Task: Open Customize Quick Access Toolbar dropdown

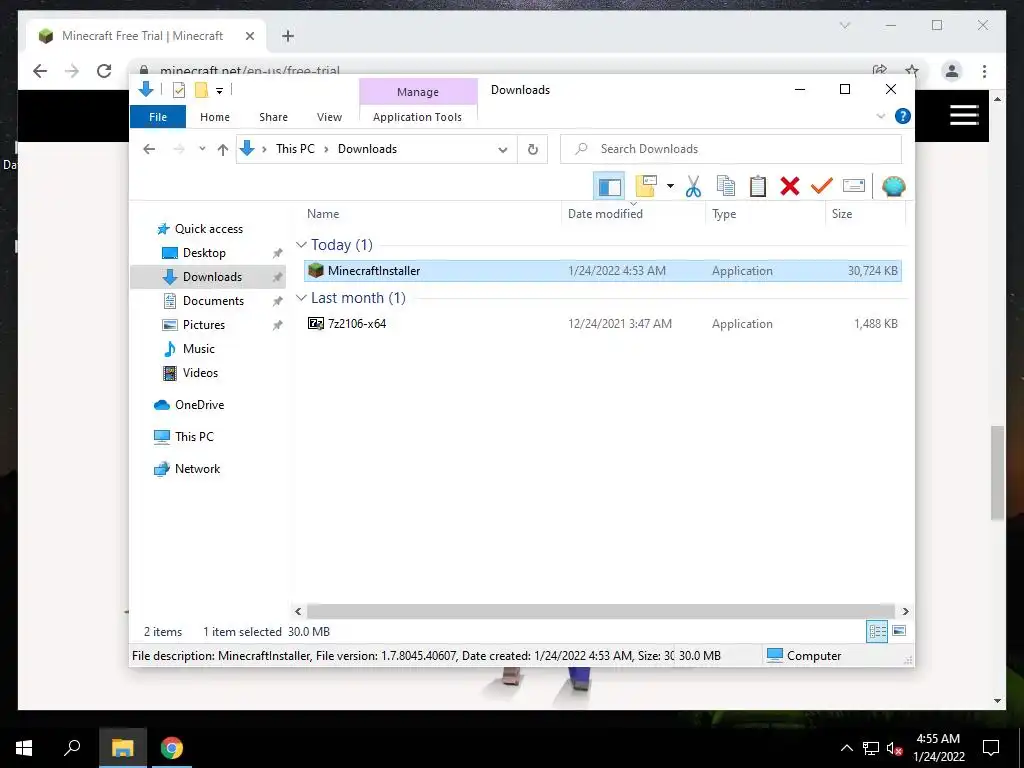Action: click(x=219, y=91)
